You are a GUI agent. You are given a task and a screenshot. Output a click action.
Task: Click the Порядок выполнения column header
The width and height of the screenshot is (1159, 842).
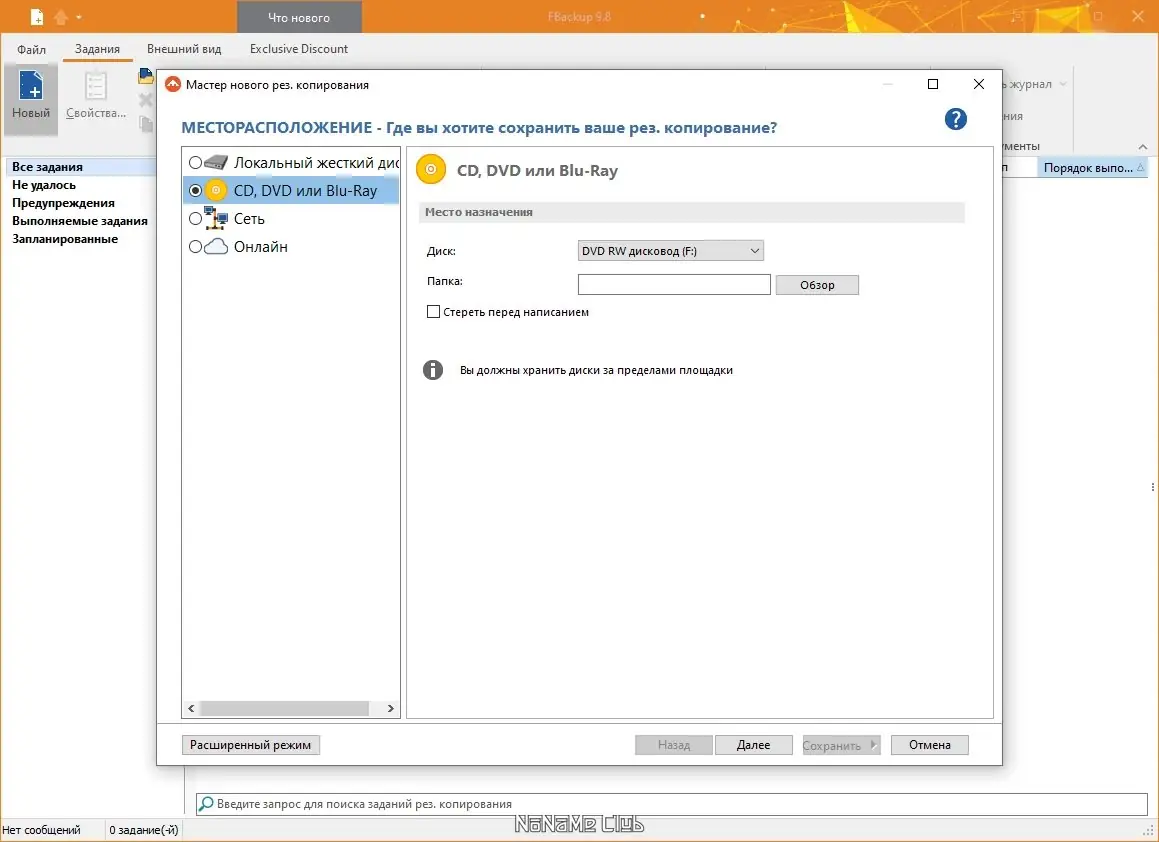(x=1092, y=168)
